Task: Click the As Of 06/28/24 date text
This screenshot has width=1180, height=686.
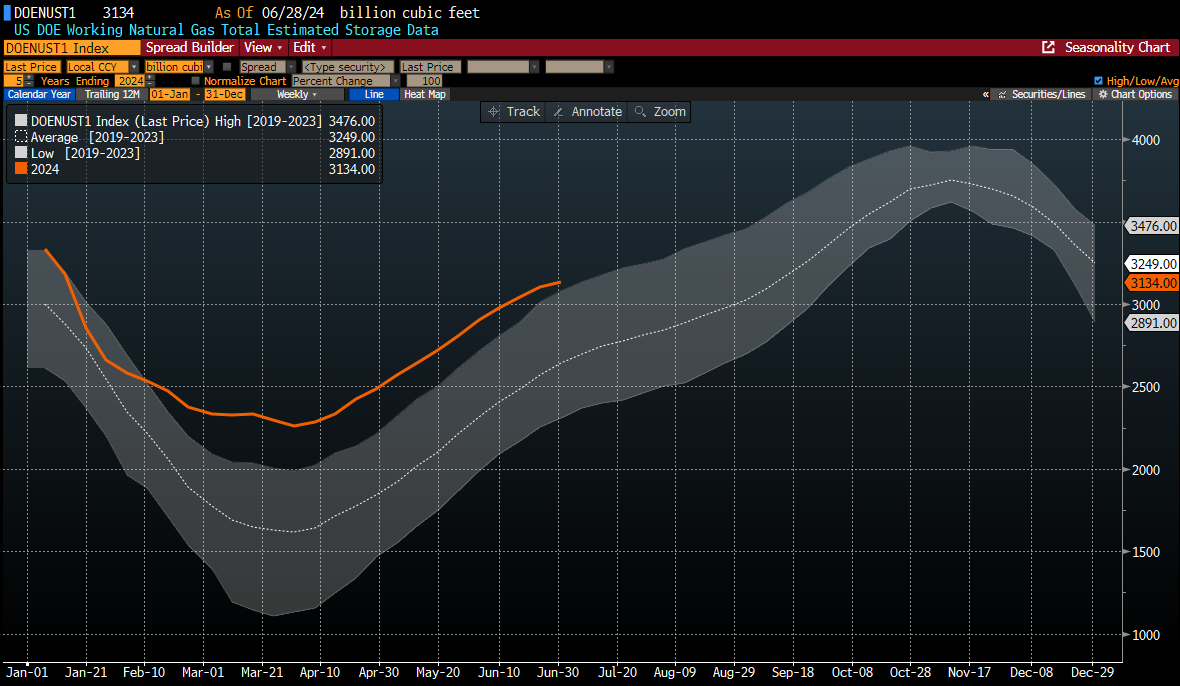Action: tap(269, 13)
